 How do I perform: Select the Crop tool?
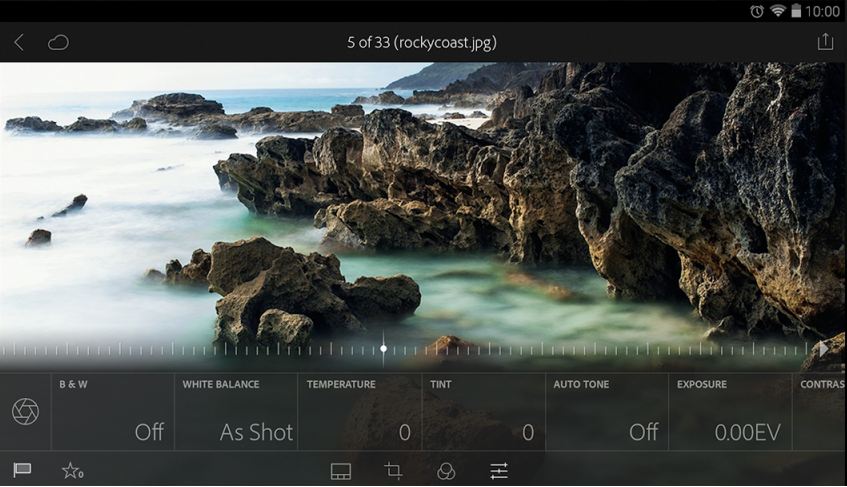(x=393, y=471)
